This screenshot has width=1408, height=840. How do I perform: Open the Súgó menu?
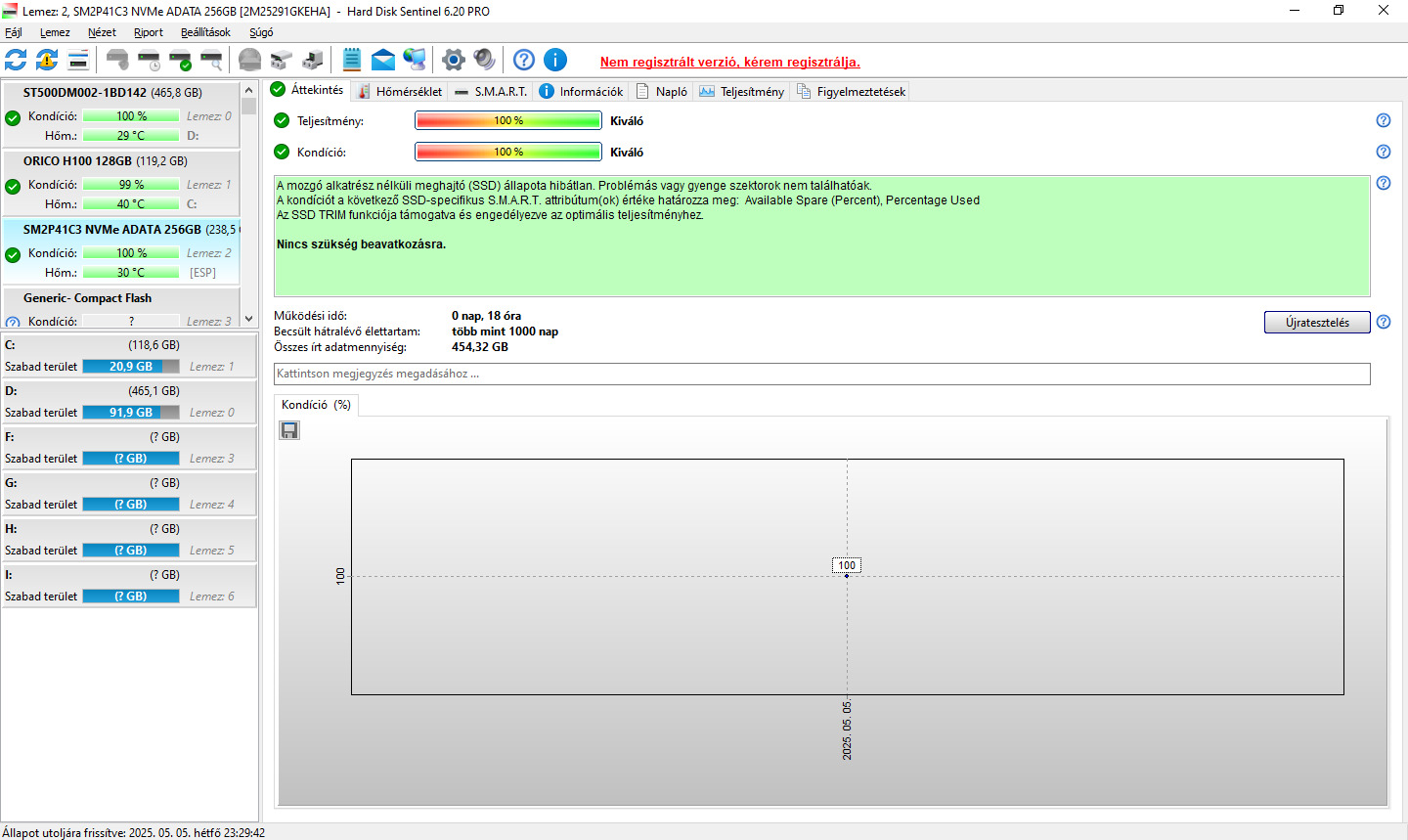[x=261, y=32]
